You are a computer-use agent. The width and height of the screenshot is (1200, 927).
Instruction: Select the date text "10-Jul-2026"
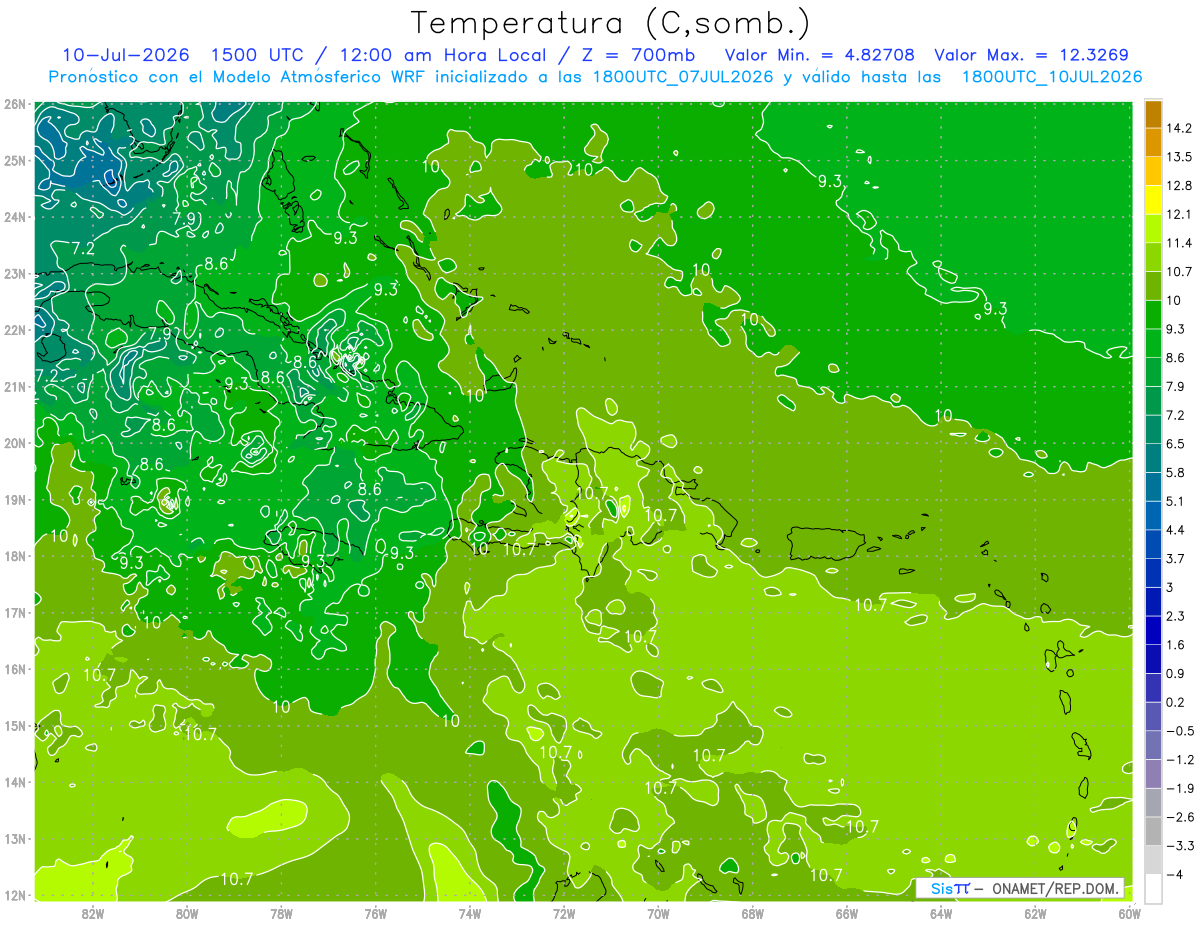pos(124,55)
